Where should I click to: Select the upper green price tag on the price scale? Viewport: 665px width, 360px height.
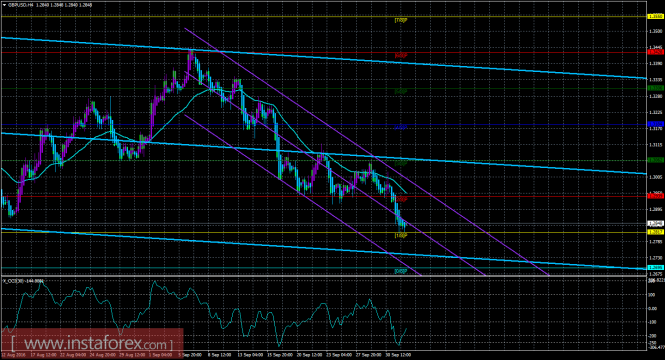[656, 88]
